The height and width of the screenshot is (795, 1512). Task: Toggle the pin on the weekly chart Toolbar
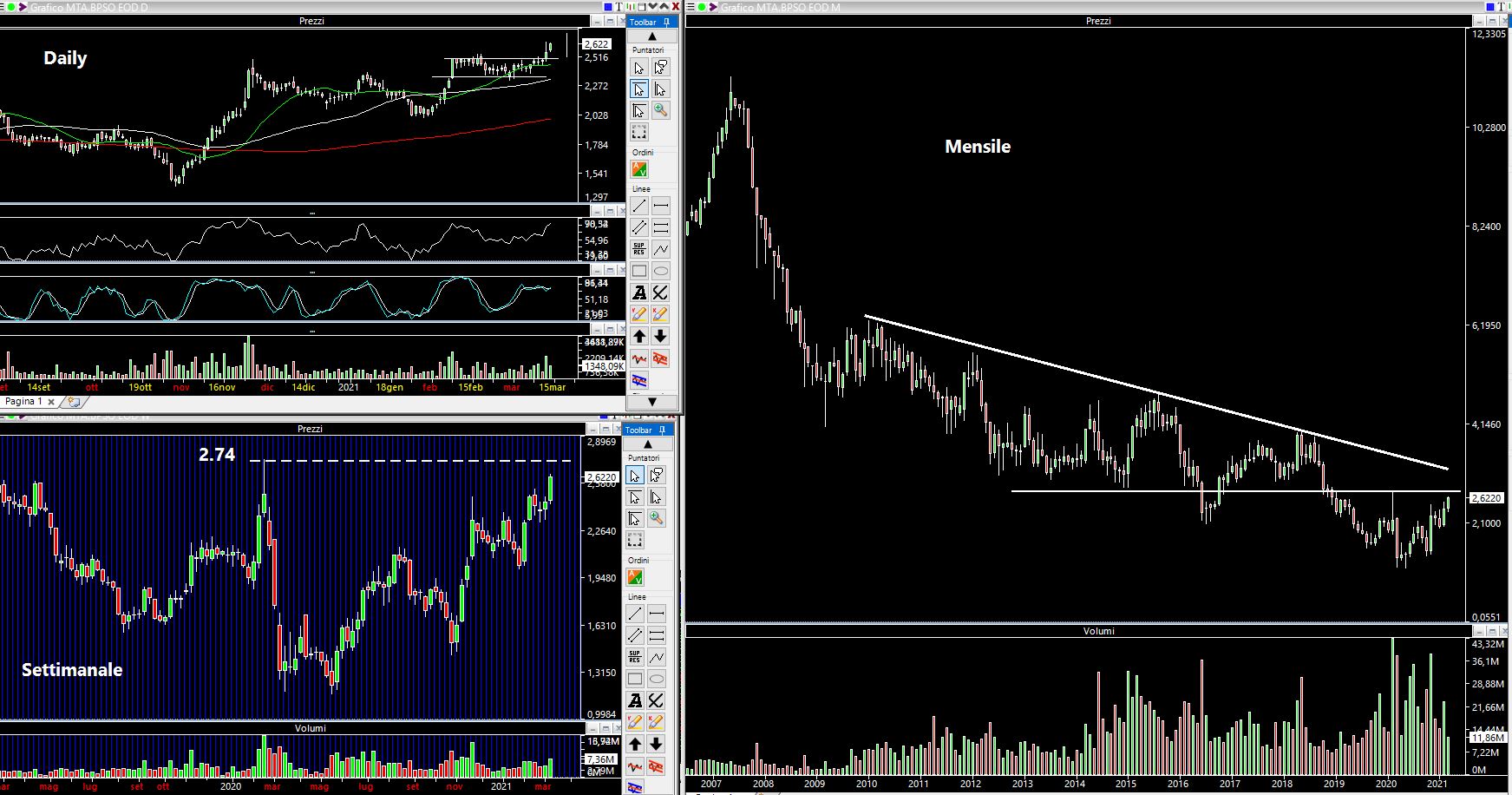point(662,430)
